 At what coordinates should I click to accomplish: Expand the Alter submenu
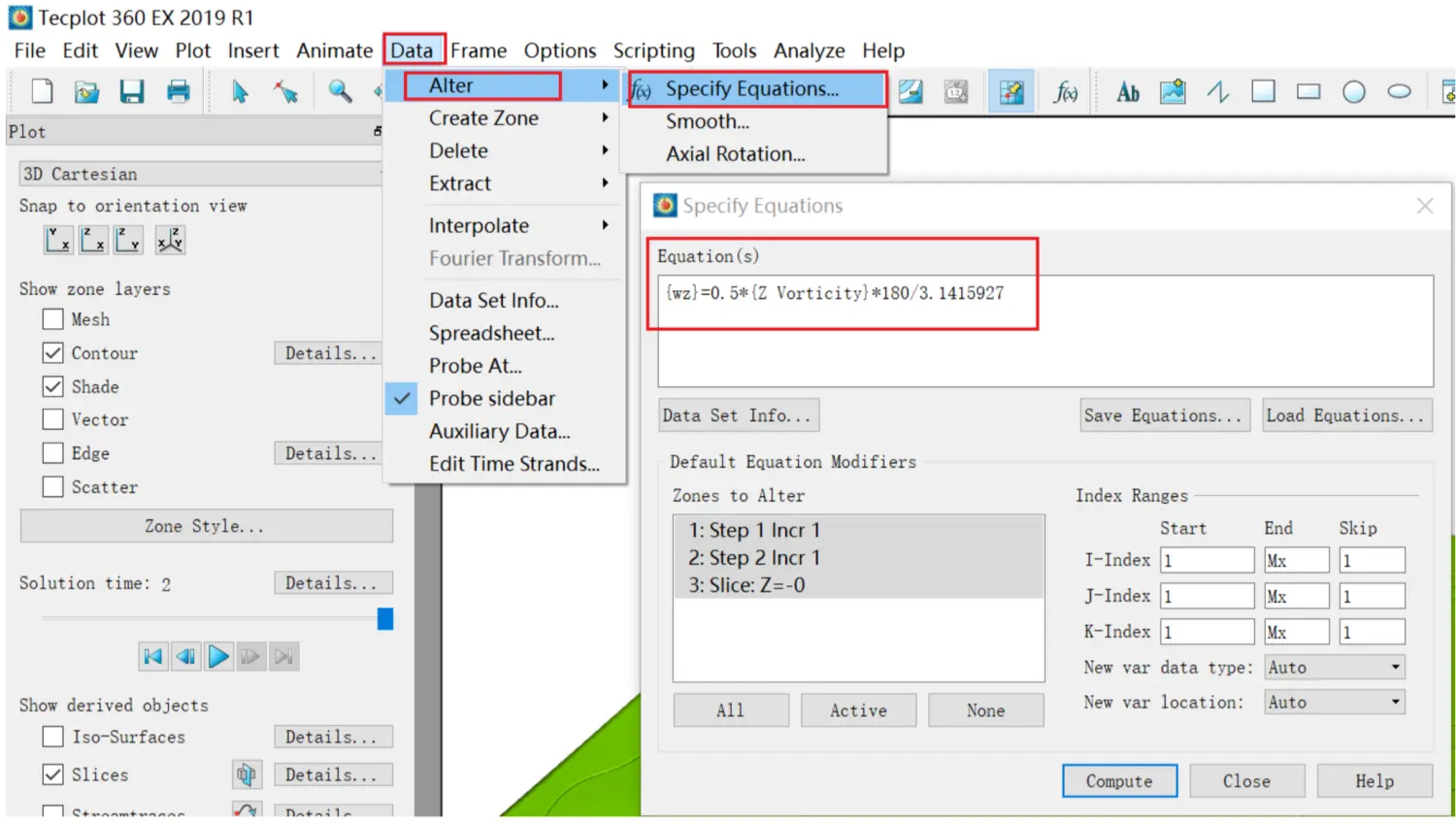click(x=504, y=85)
